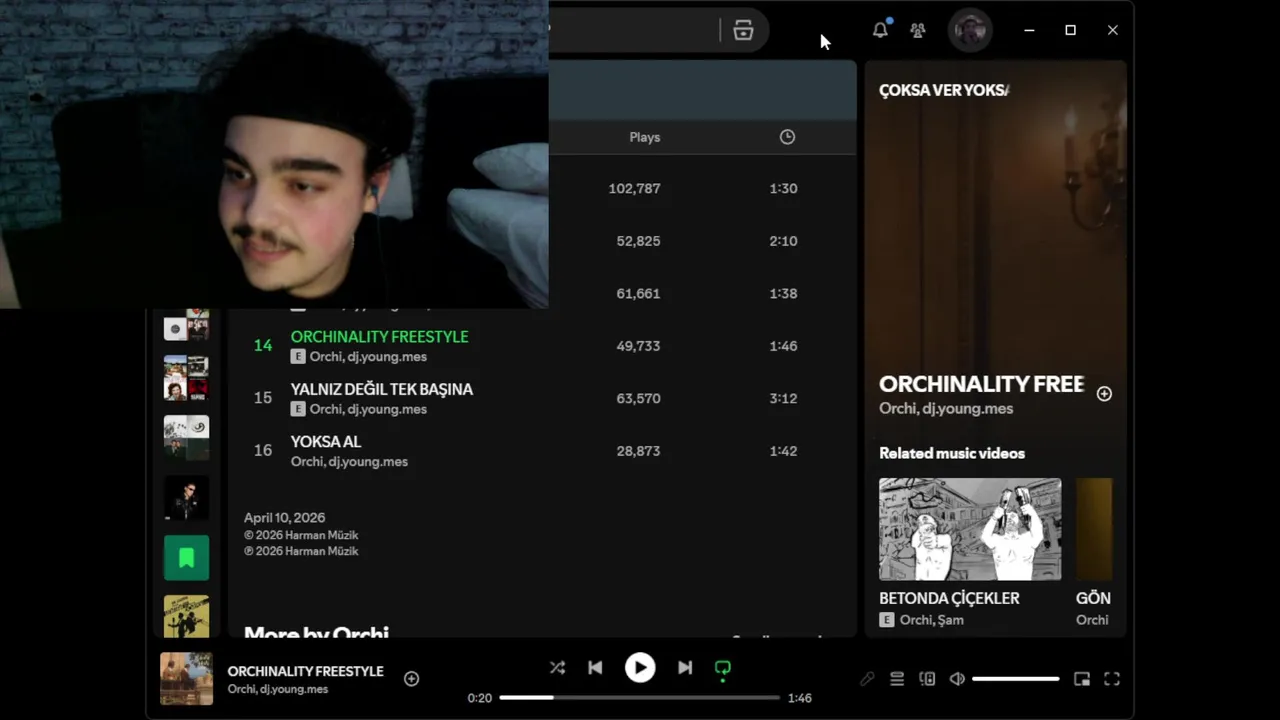Open the Browse icon next to the search box
Image resolution: width=1280 pixels, height=720 pixels.
click(743, 30)
